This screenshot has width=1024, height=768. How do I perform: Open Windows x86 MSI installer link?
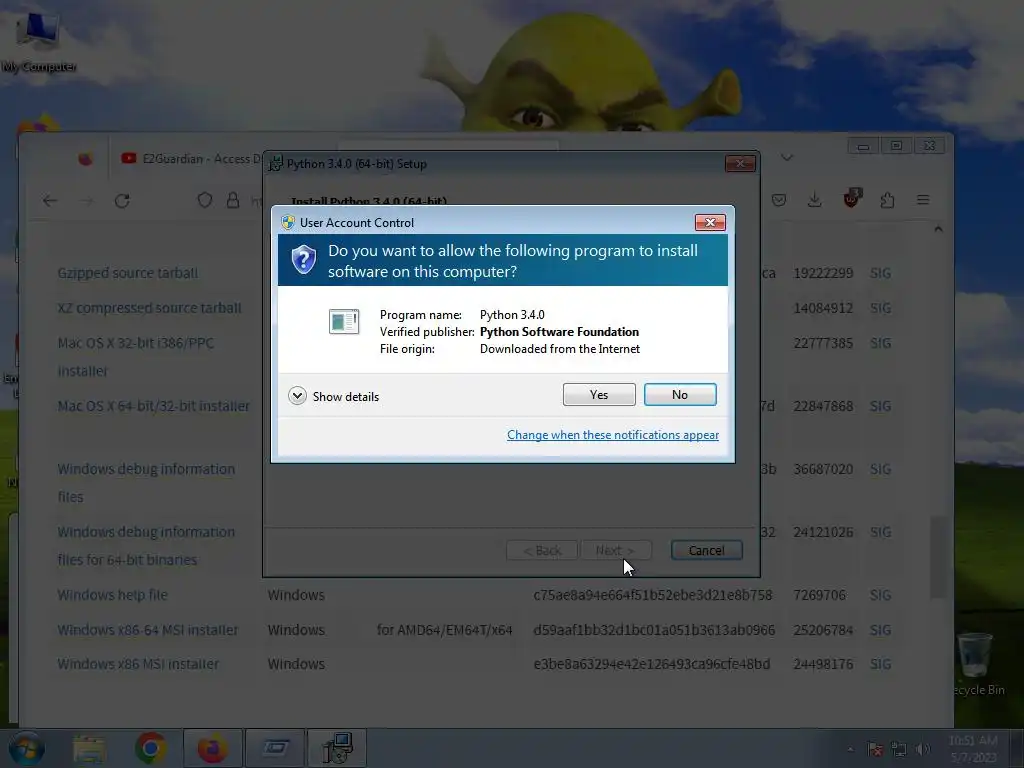click(138, 664)
